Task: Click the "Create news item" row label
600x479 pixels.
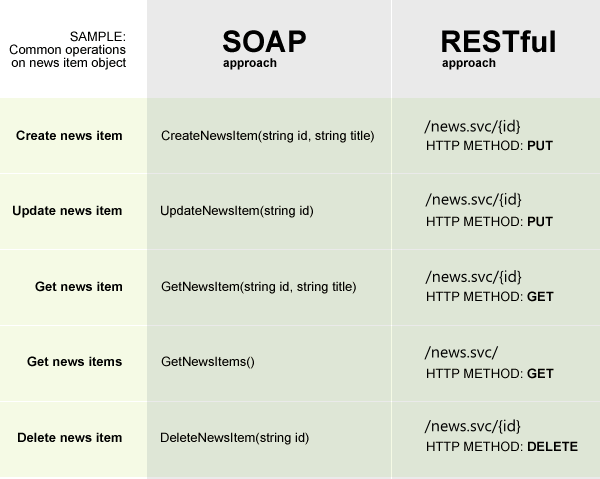Action: coord(69,135)
